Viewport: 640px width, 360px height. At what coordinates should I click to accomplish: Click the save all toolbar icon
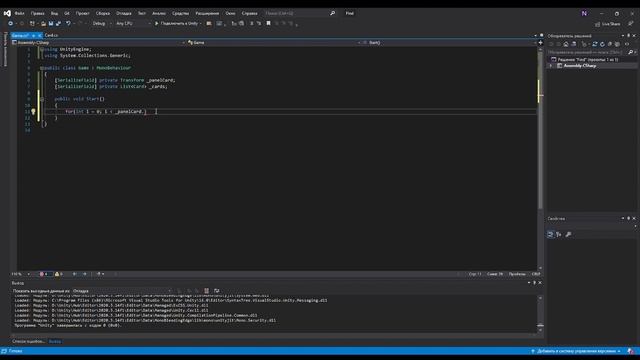point(58,24)
